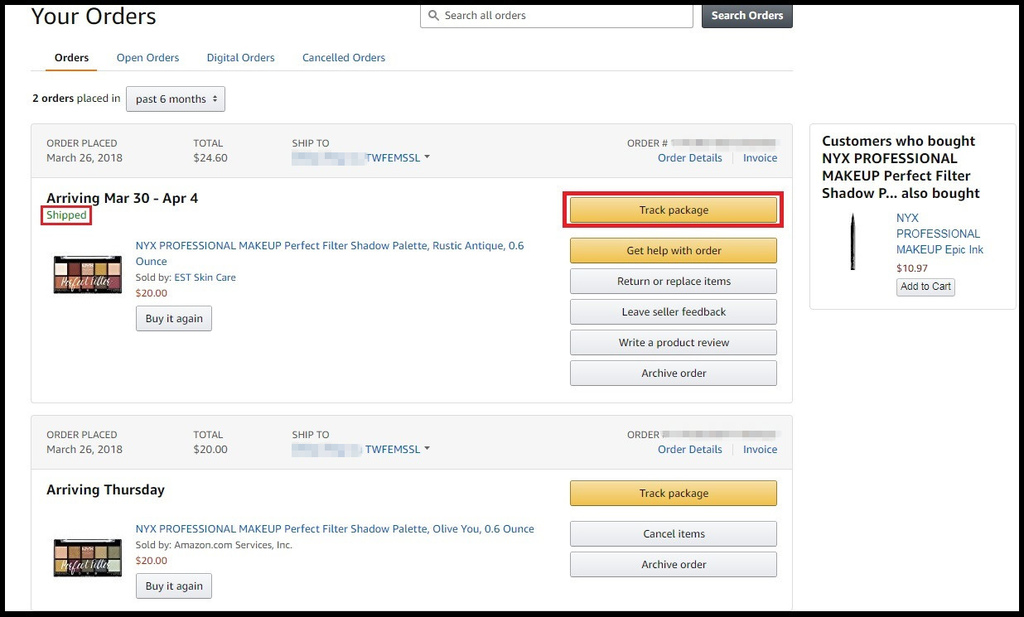Open the Cancelled Orders tab
Screen dimensions: 1024x617
click(x=343, y=58)
